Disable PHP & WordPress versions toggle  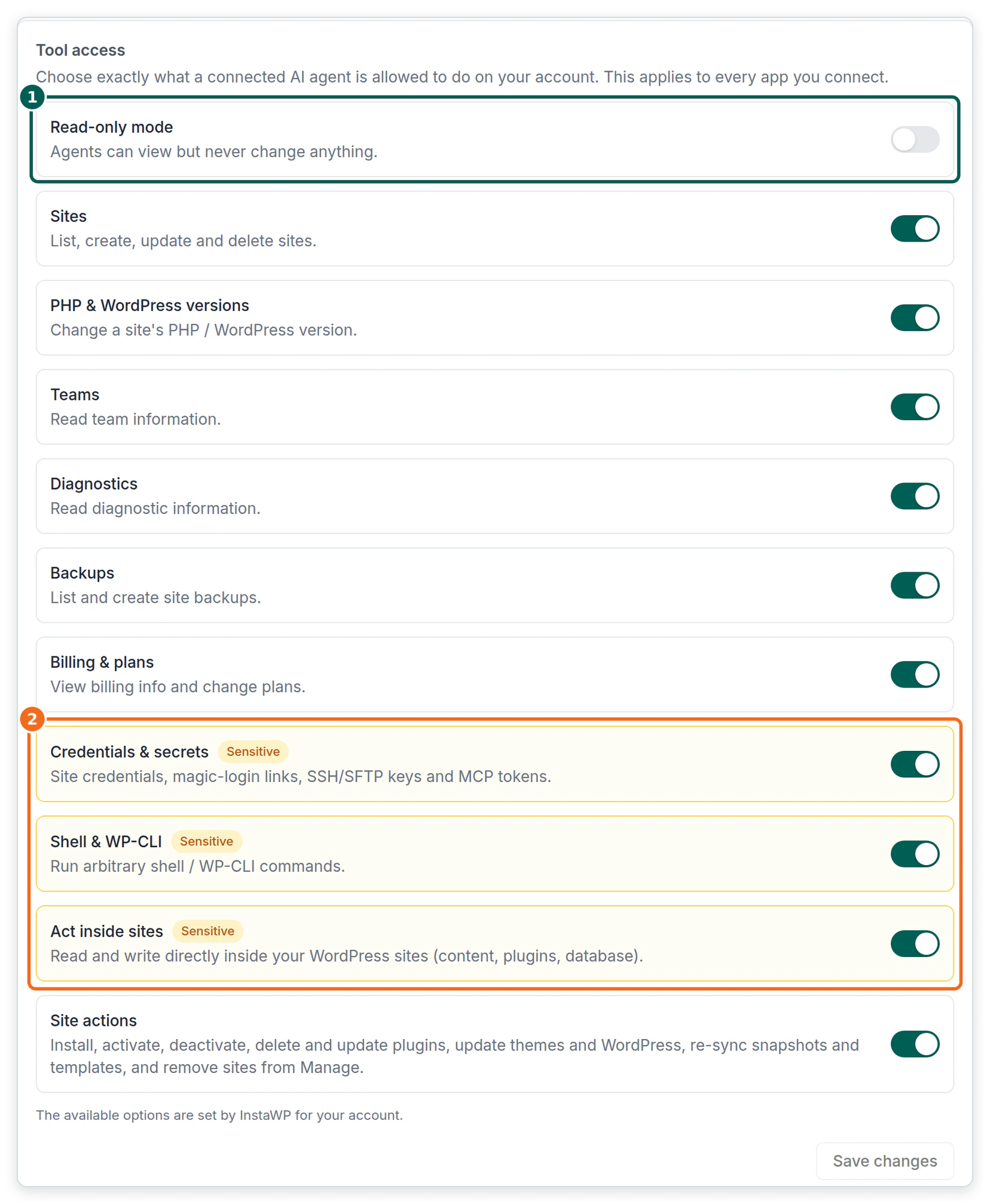(915, 317)
